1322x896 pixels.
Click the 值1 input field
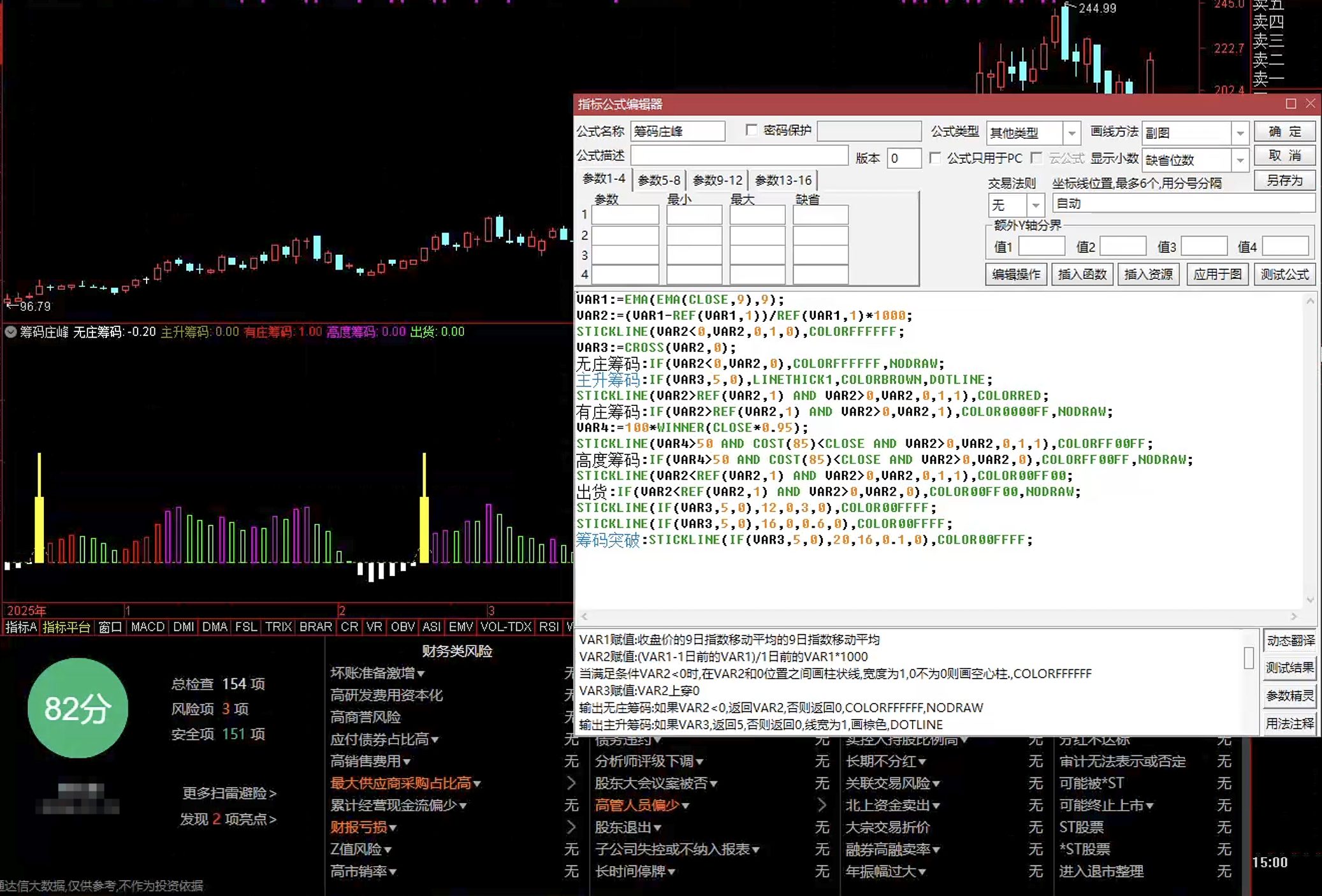[1042, 246]
